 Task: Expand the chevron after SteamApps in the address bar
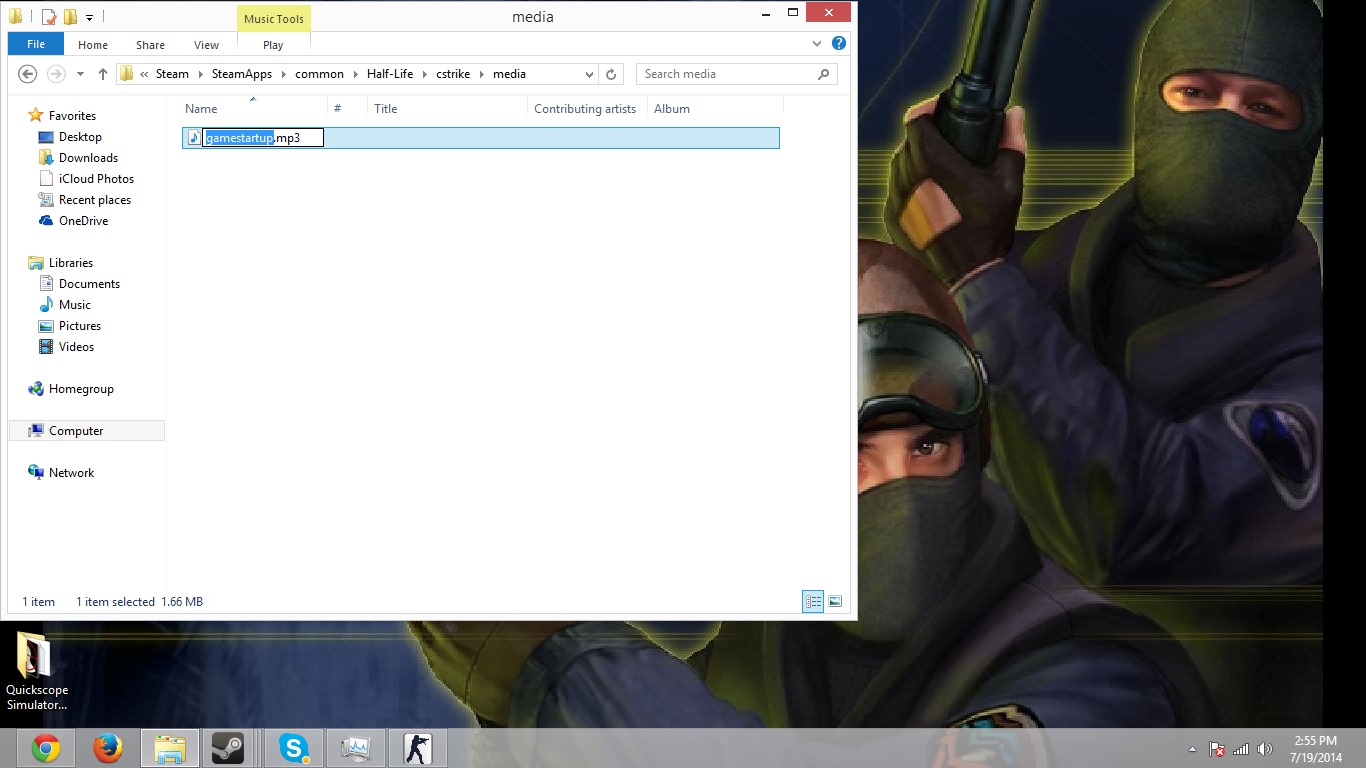click(x=284, y=74)
